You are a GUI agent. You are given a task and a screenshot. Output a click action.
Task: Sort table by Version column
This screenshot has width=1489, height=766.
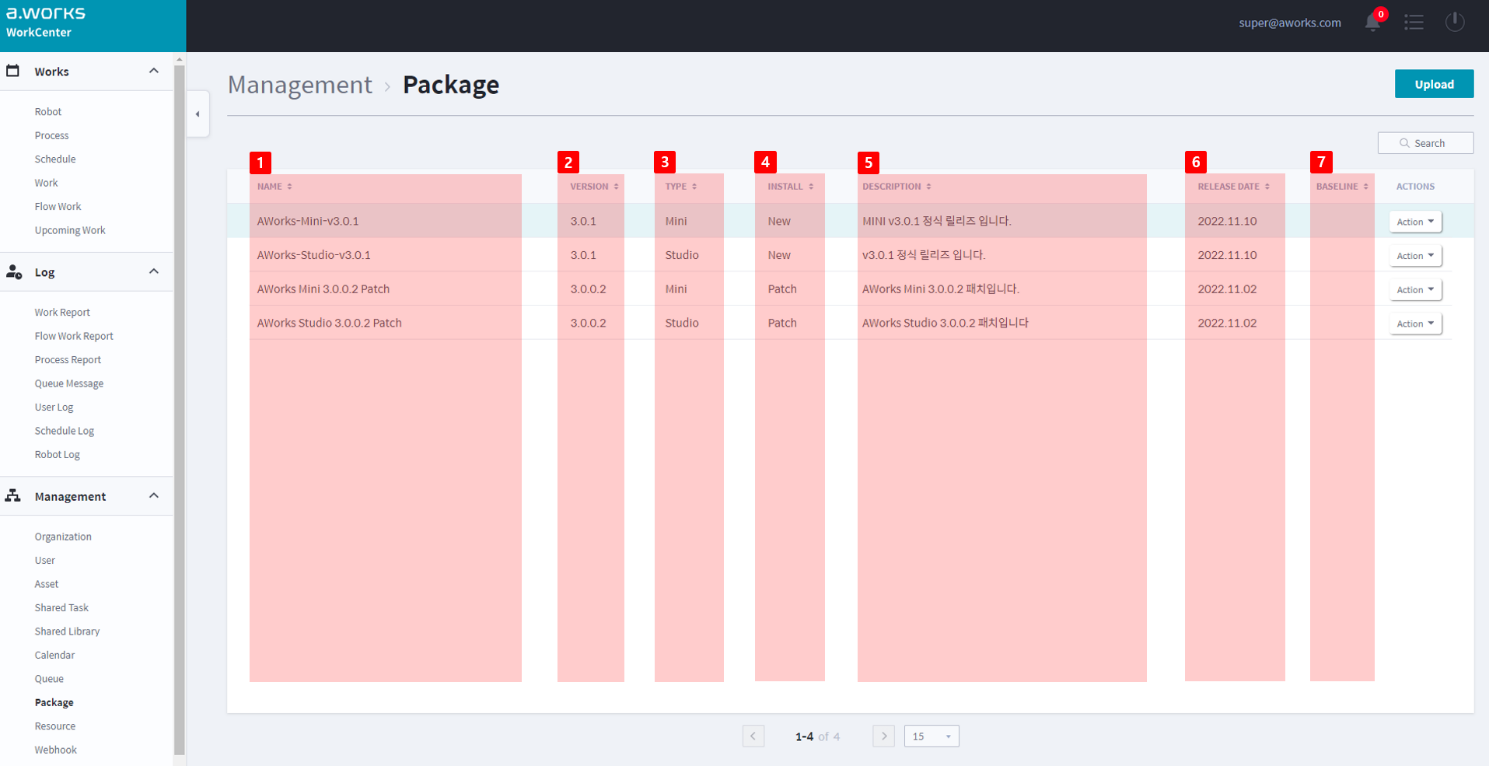594,187
